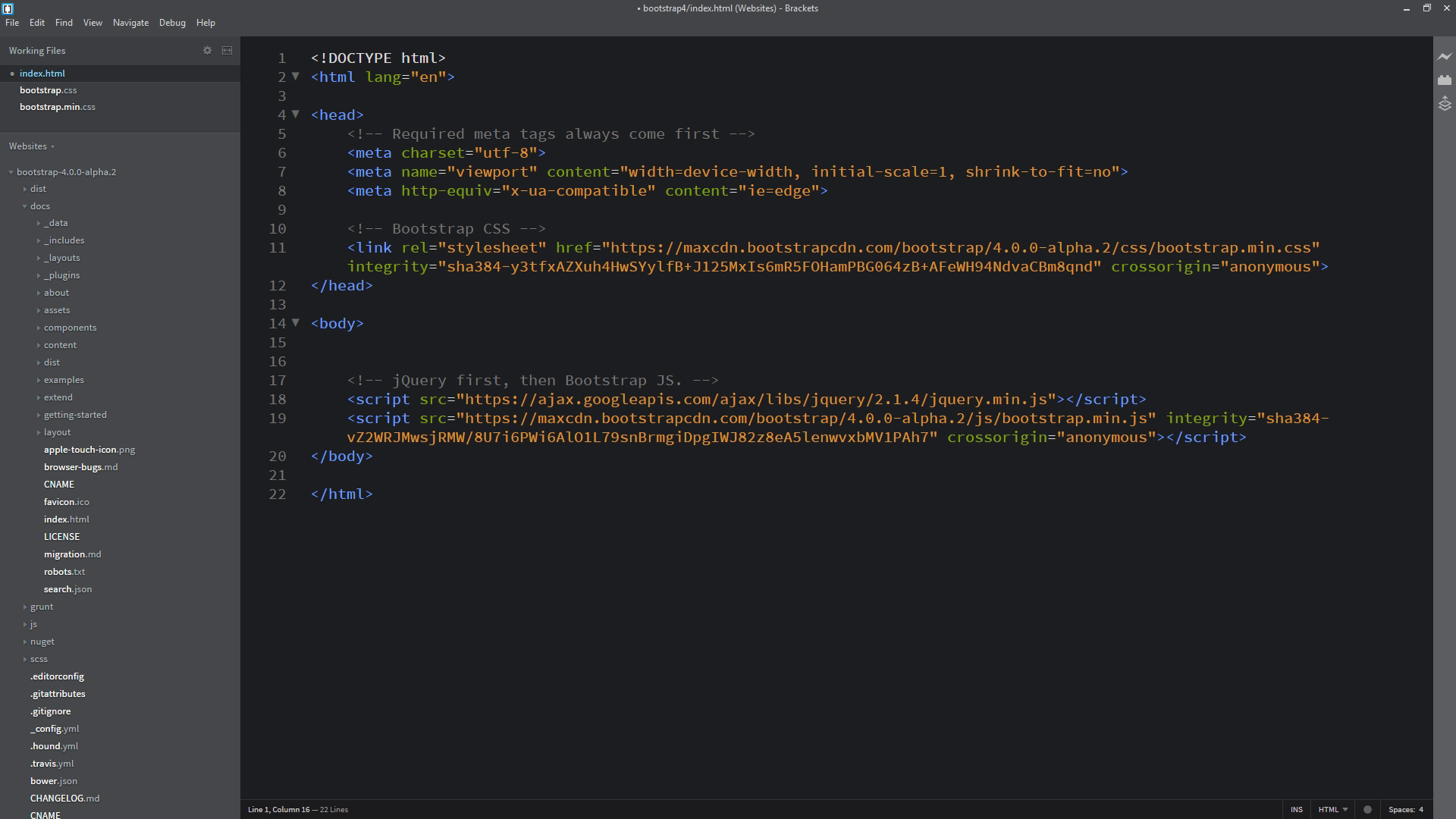The height and width of the screenshot is (819, 1456).
Task: Open robots.txt file
Action: coord(64,572)
